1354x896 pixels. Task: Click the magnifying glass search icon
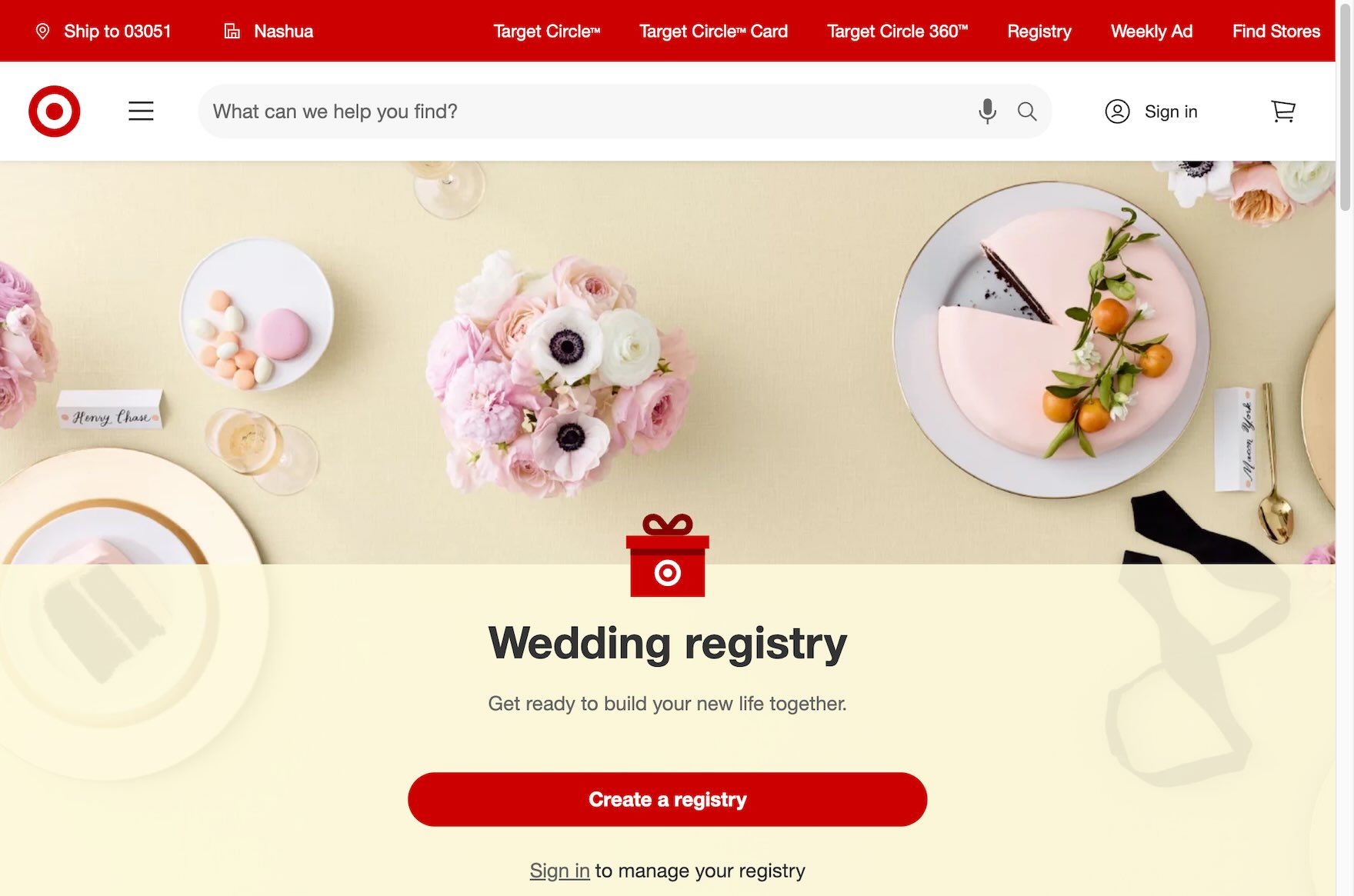1027,112
